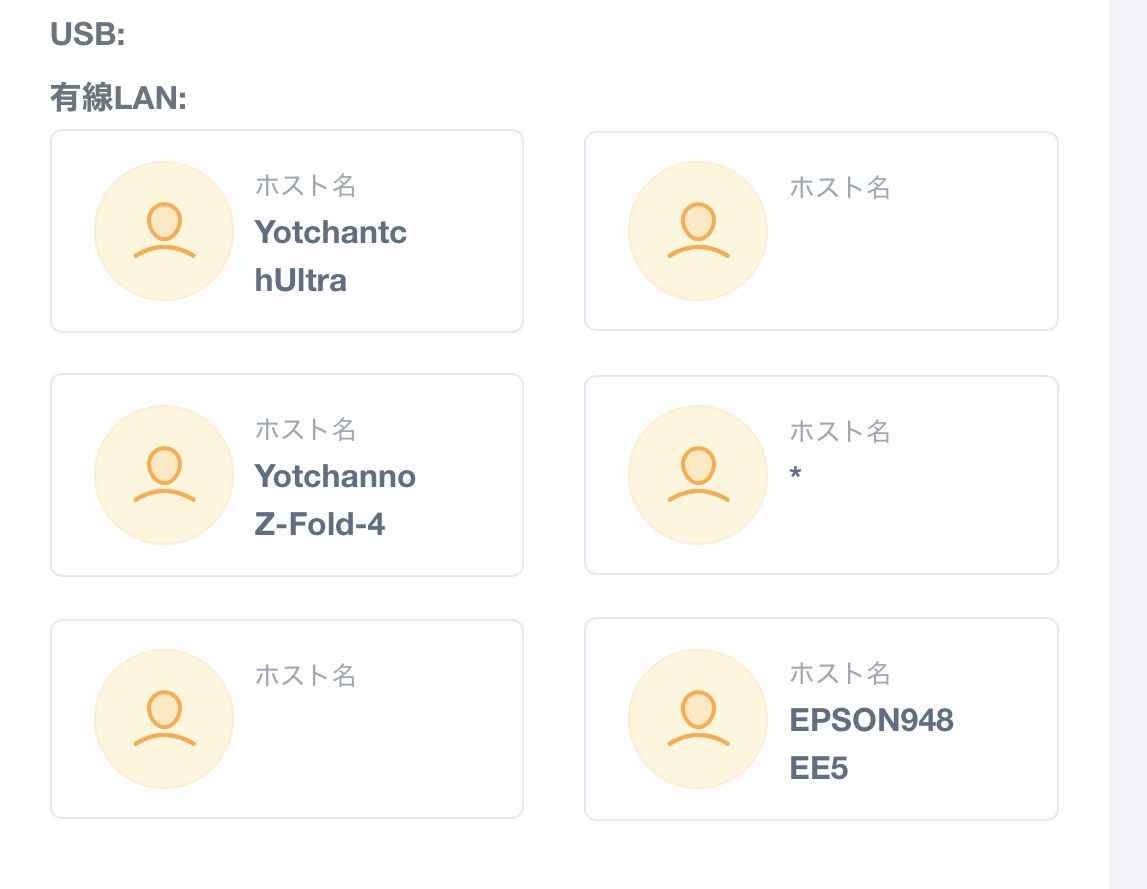
Task: Click the asterisk host name value
Action: [x=796, y=475]
